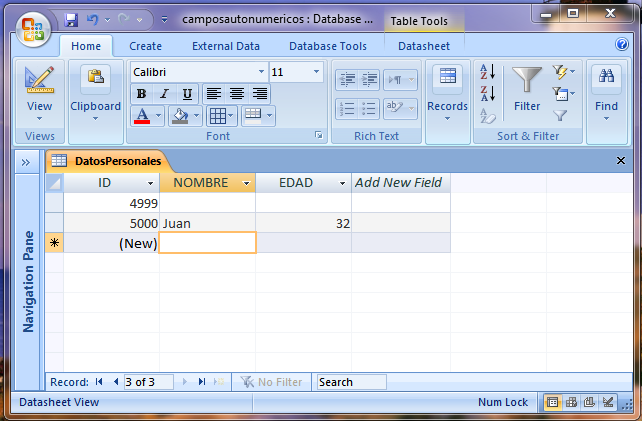Click the Records button
The image size is (642, 421).
[x=447, y=90]
